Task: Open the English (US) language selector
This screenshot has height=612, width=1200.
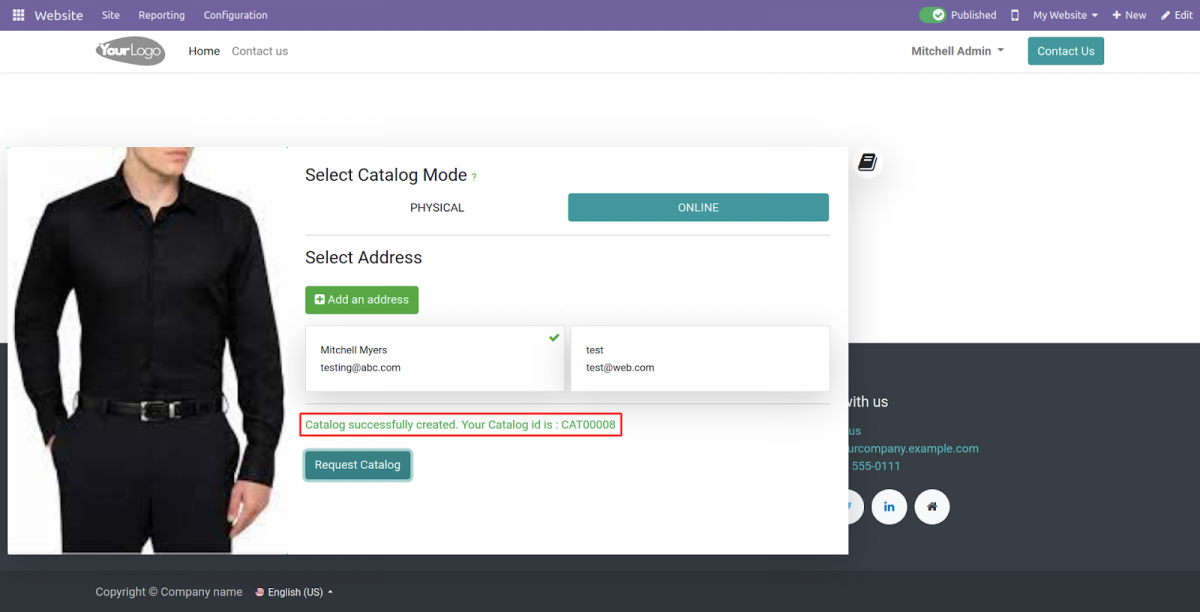Action: (x=294, y=591)
